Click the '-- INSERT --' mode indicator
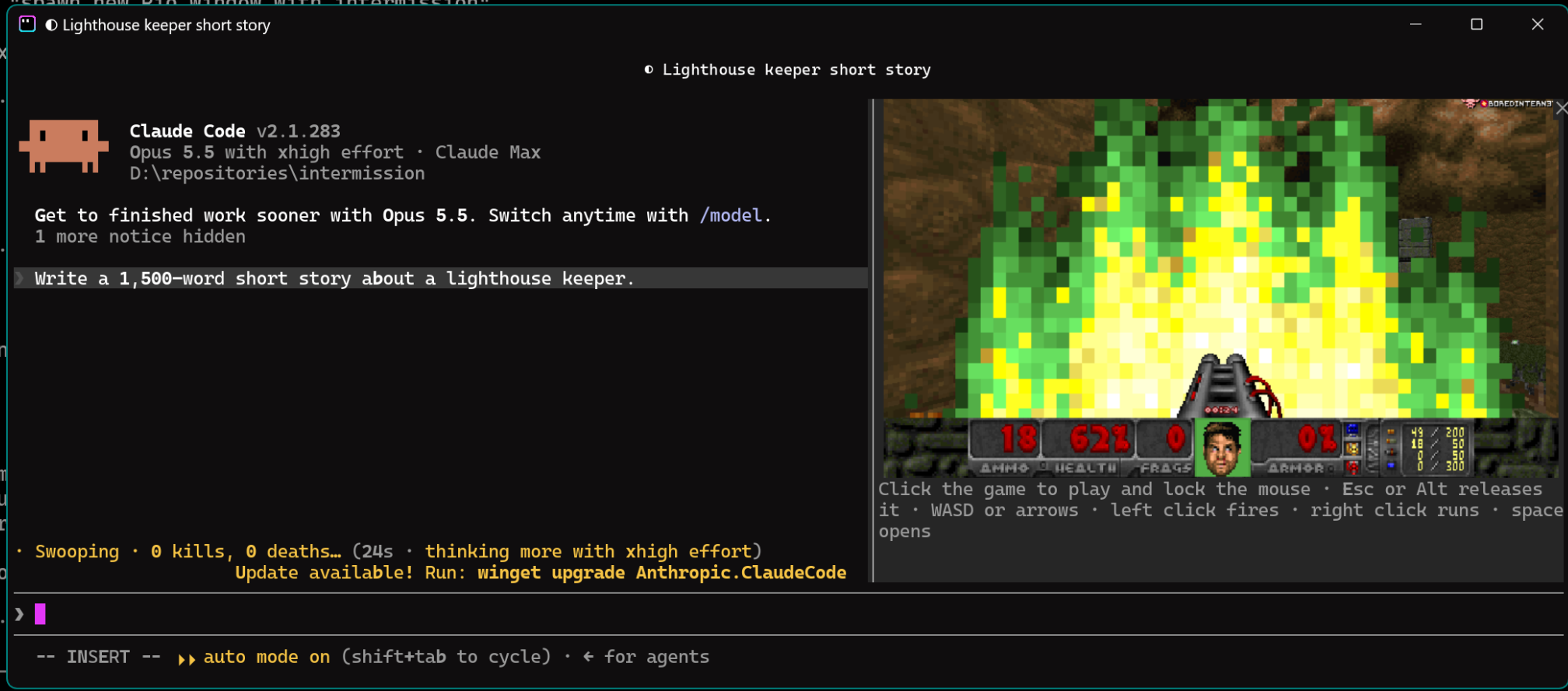Viewport: 1568px width, 691px height. [x=98, y=657]
